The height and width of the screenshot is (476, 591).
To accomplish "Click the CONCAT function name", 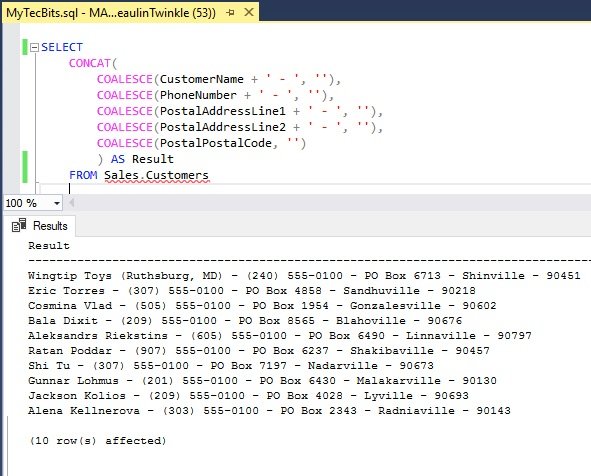I will pyautogui.click(x=90, y=63).
